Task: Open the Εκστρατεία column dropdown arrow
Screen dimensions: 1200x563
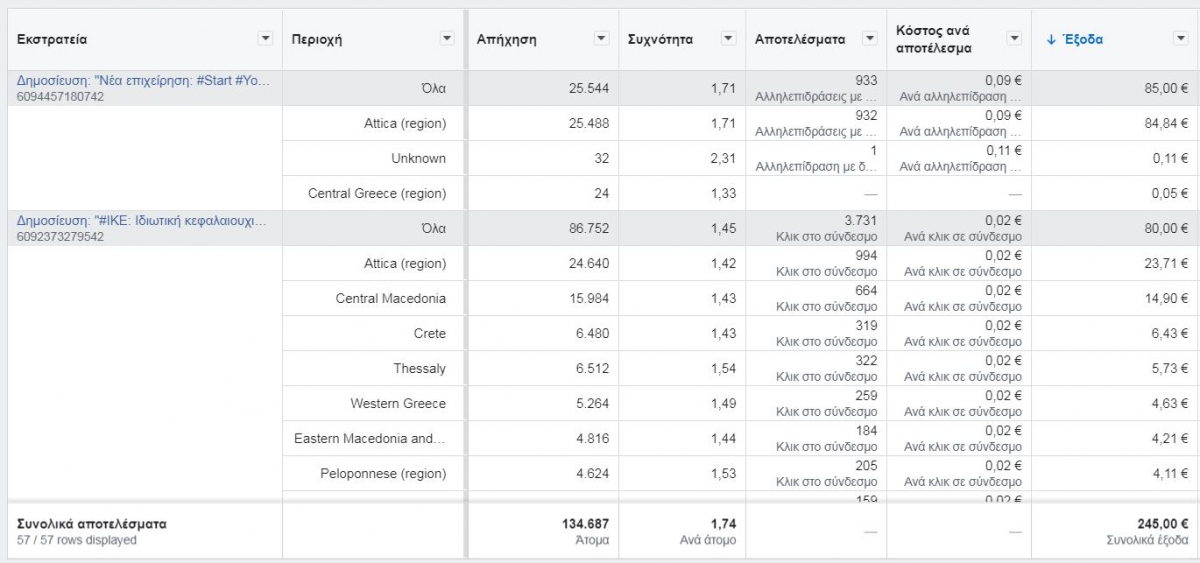Action: [265, 39]
